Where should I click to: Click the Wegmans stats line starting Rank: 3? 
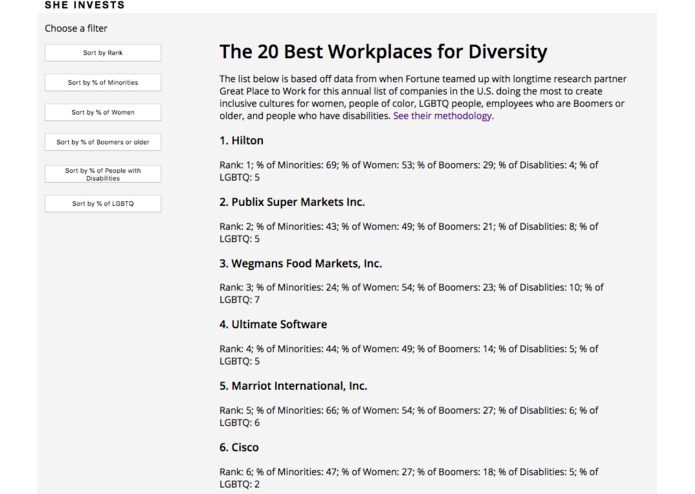411,293
